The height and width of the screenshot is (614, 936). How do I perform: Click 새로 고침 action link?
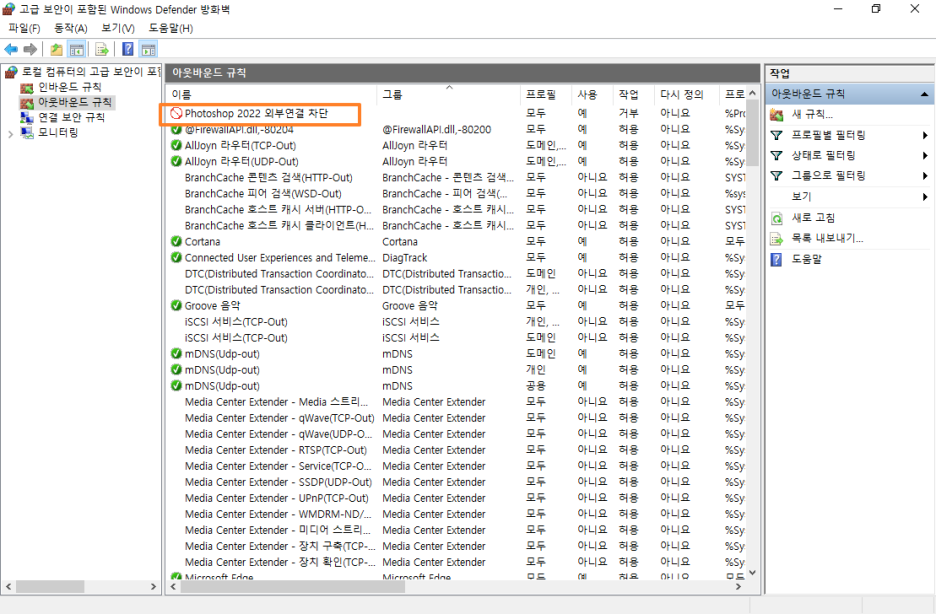[x=813, y=218]
